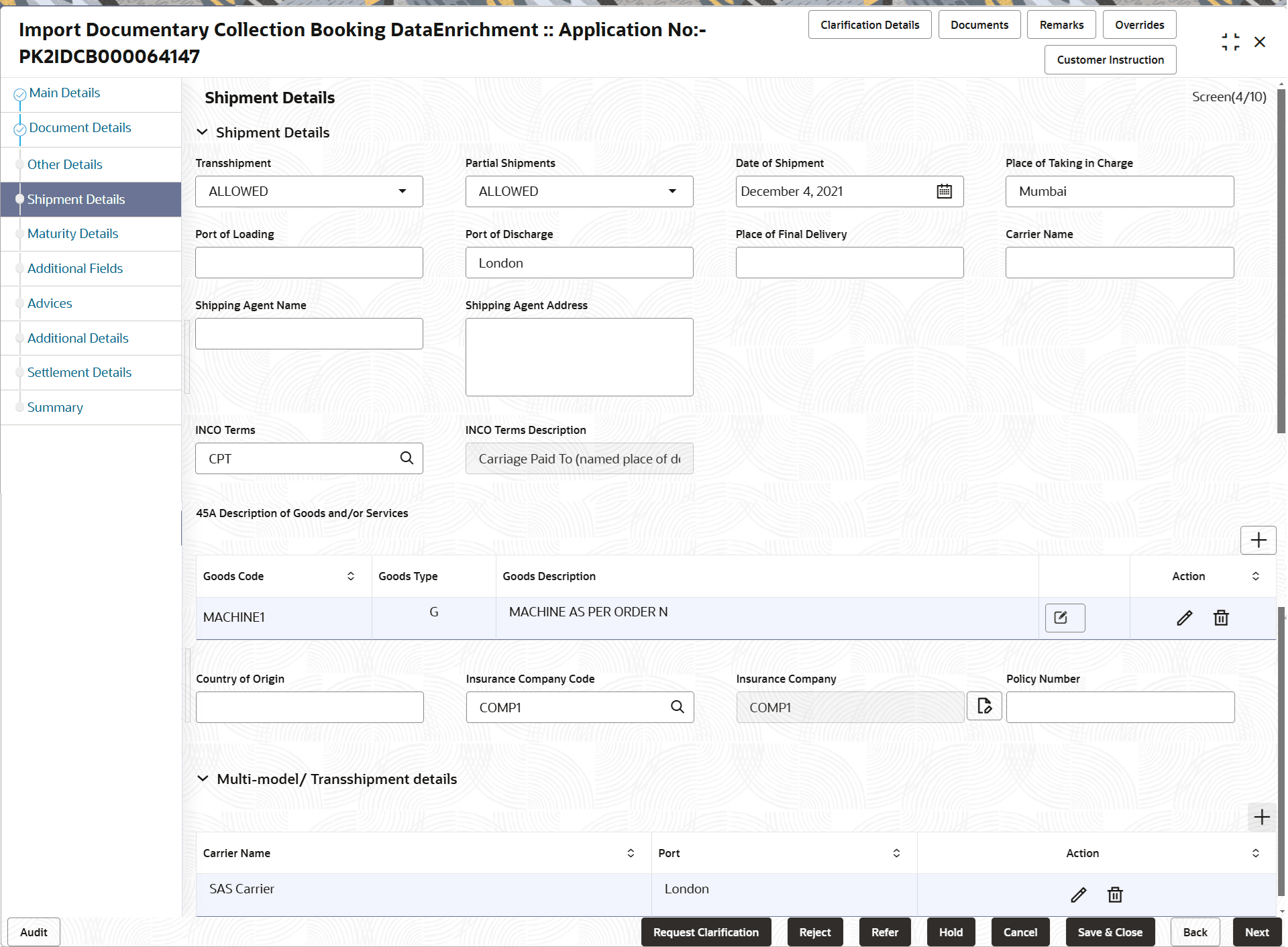Delete the SAS Carrier transshipment row

(1115, 895)
